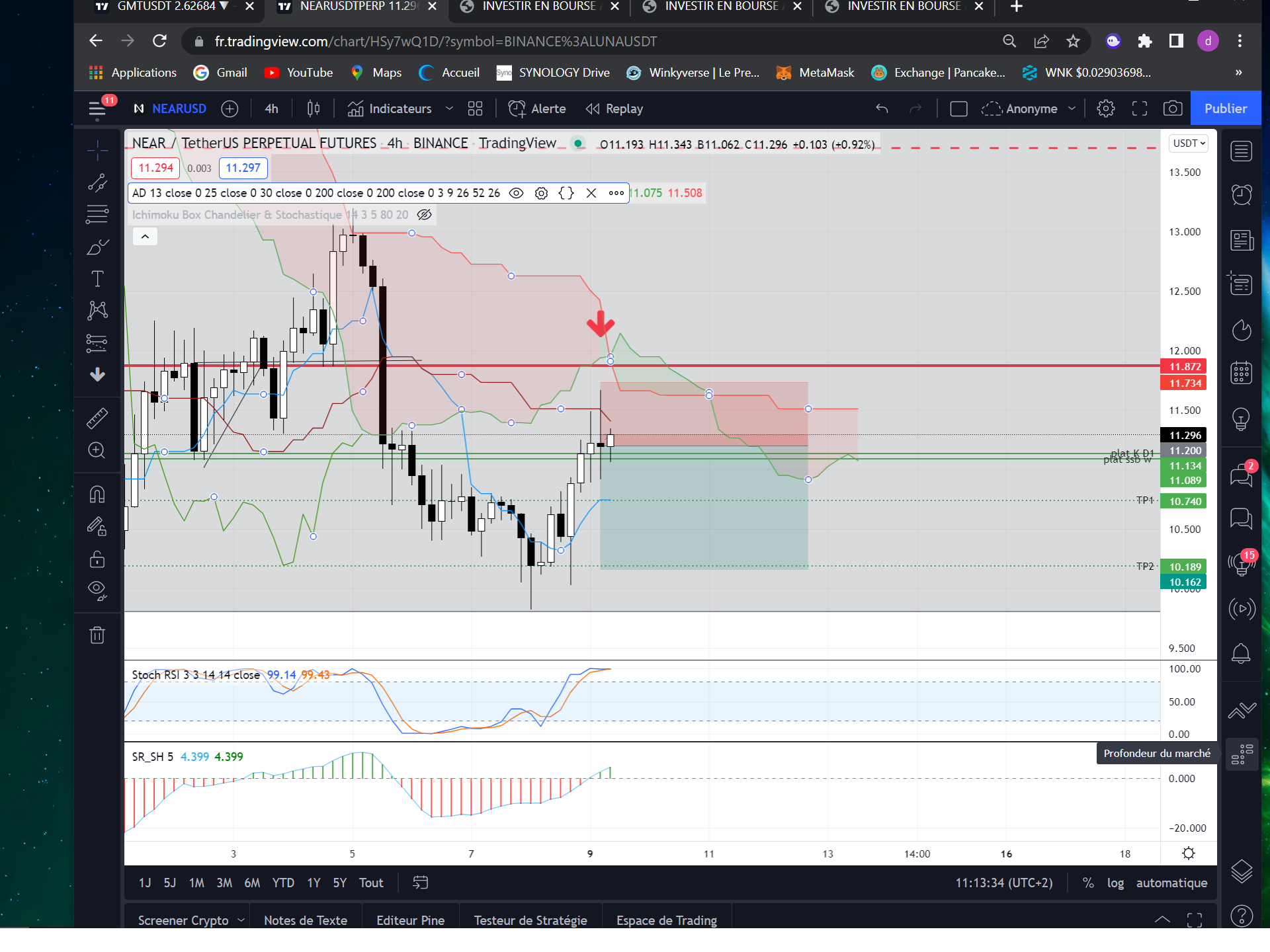Hide the AD indicator with eye icon
Viewport: 1270px width, 952px height.
click(517, 193)
